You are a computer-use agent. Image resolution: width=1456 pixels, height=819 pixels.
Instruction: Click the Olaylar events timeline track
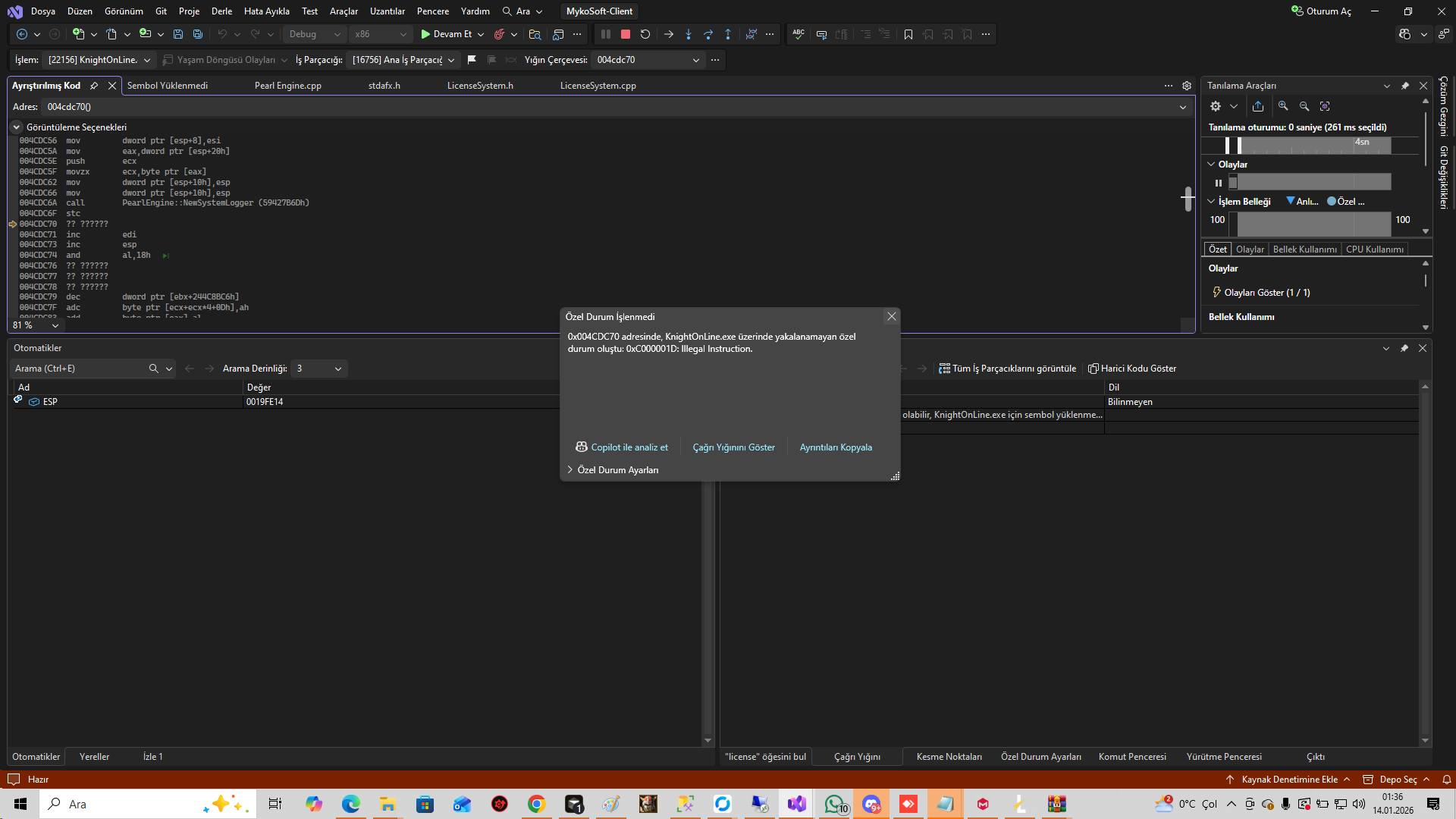[x=1310, y=182]
